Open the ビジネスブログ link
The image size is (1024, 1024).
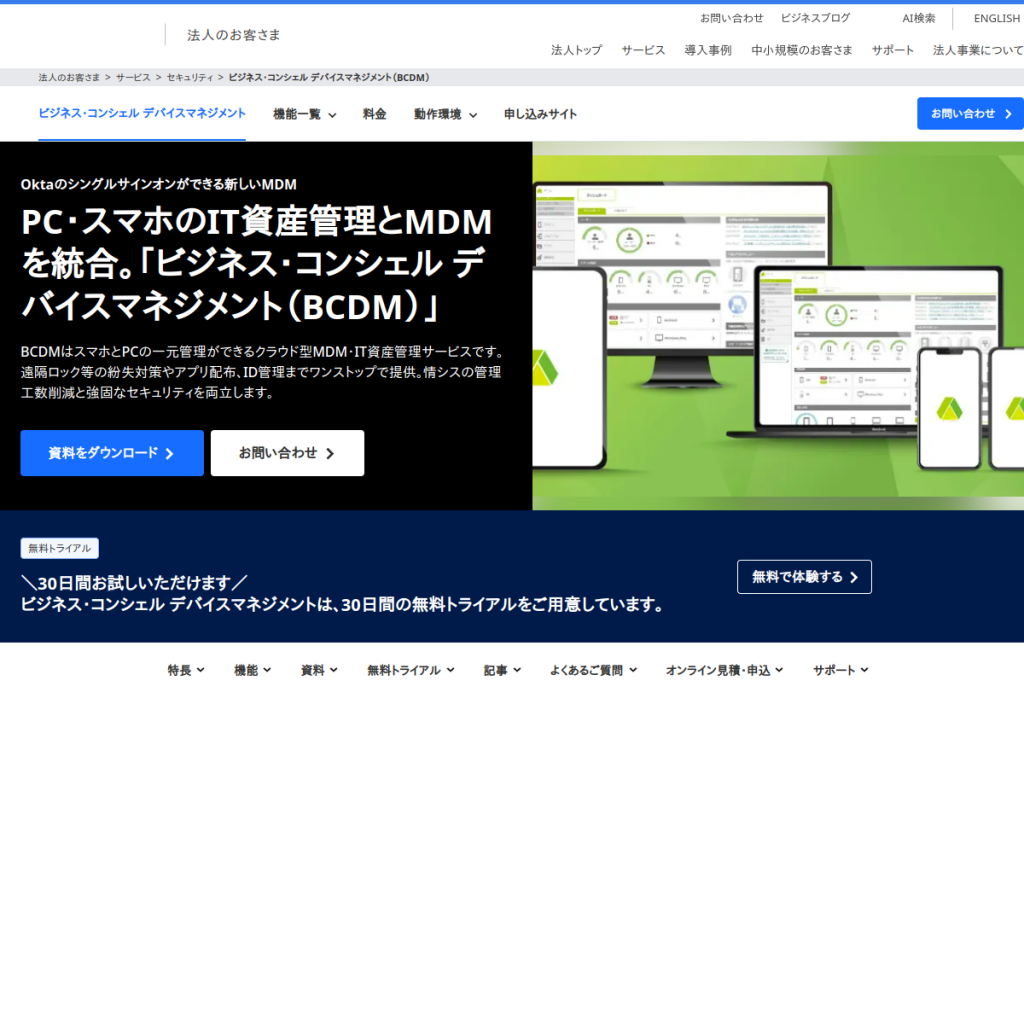click(x=815, y=18)
